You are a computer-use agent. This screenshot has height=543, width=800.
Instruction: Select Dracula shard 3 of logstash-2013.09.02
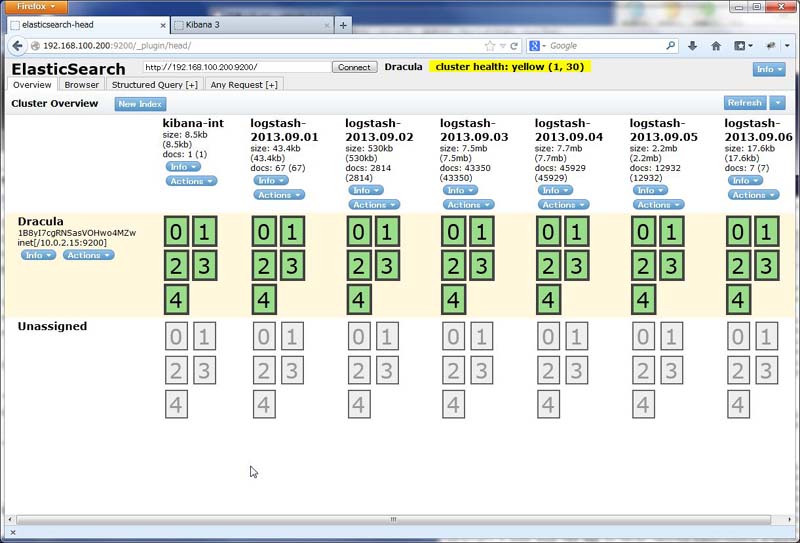pos(387,266)
